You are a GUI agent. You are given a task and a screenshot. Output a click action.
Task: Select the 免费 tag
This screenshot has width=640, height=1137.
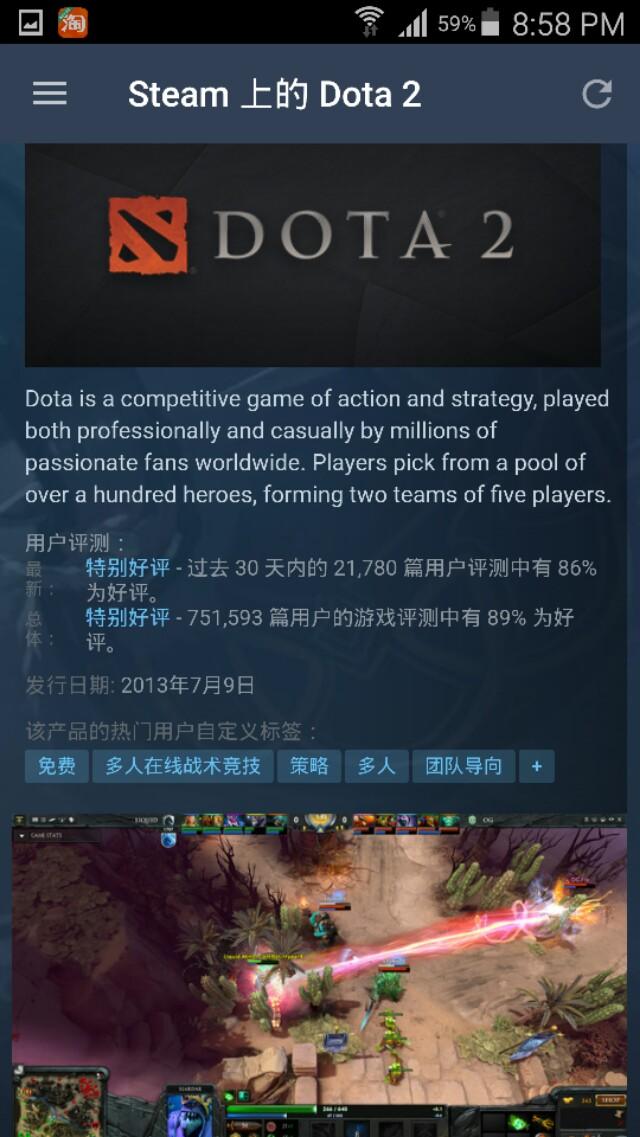(x=57, y=766)
